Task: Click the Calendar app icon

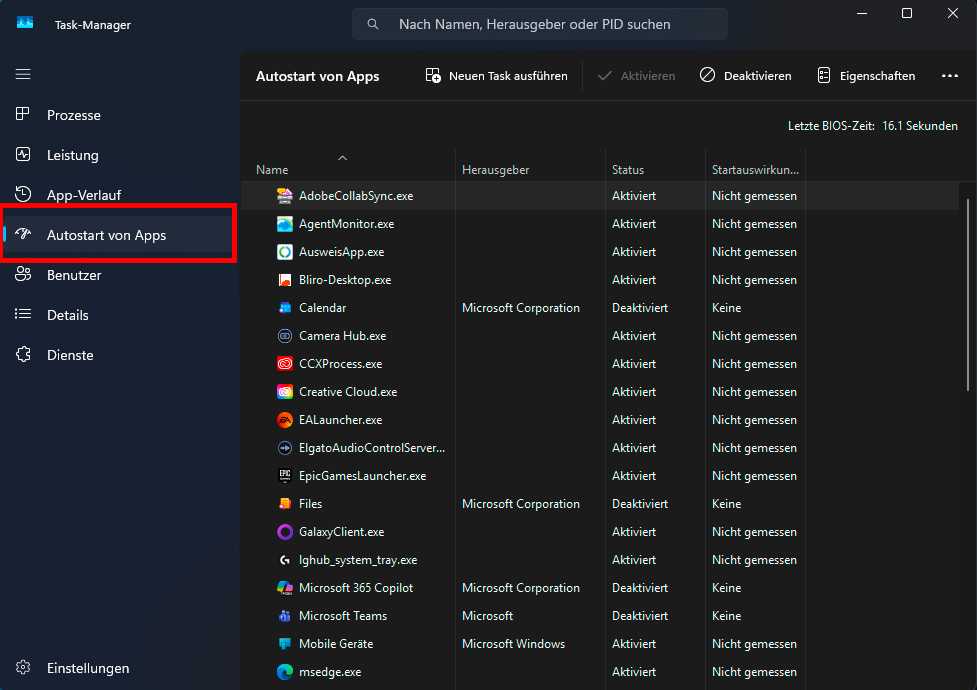Action: click(285, 308)
